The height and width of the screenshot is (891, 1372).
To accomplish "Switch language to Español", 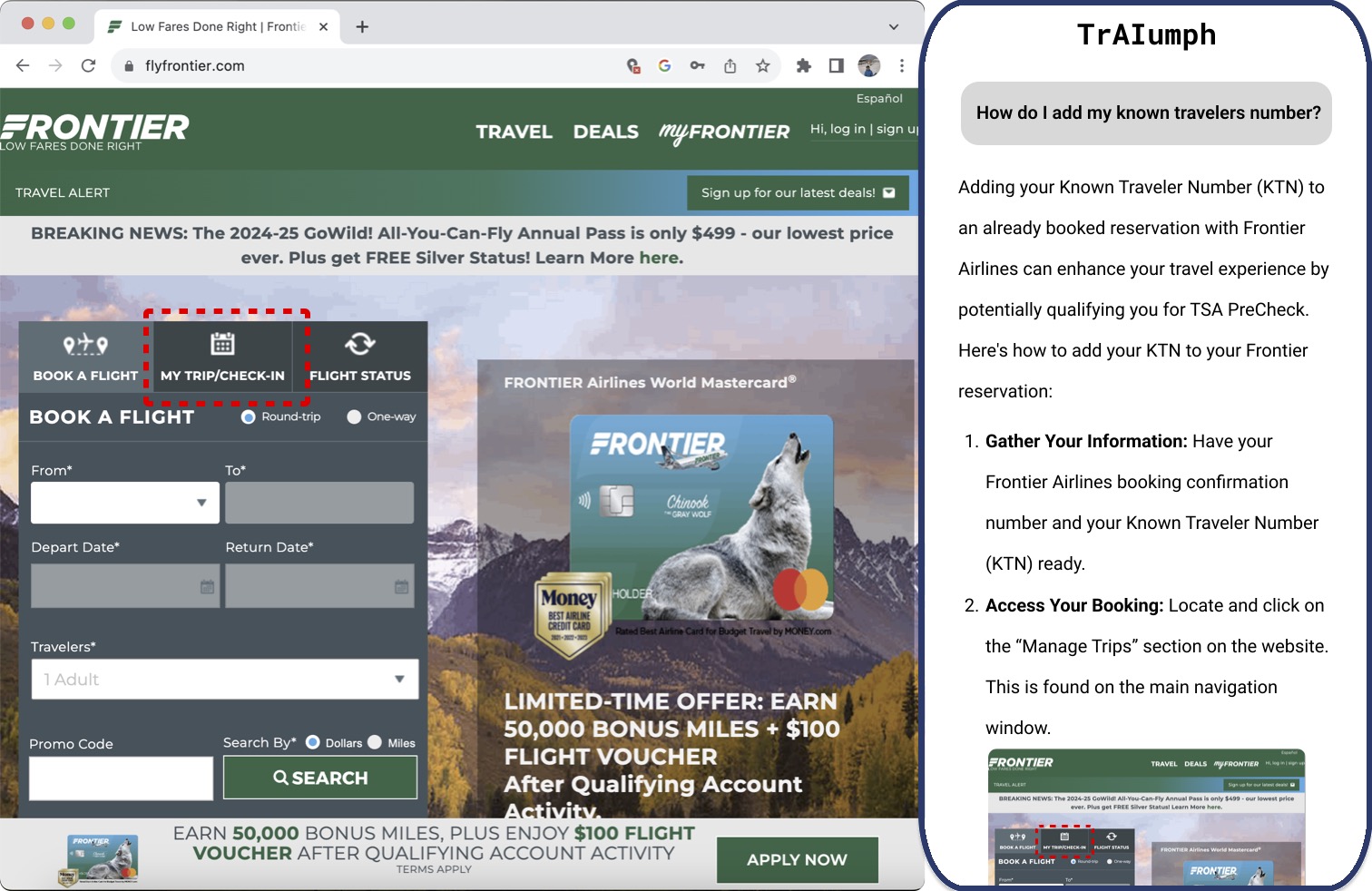I will 879,98.
